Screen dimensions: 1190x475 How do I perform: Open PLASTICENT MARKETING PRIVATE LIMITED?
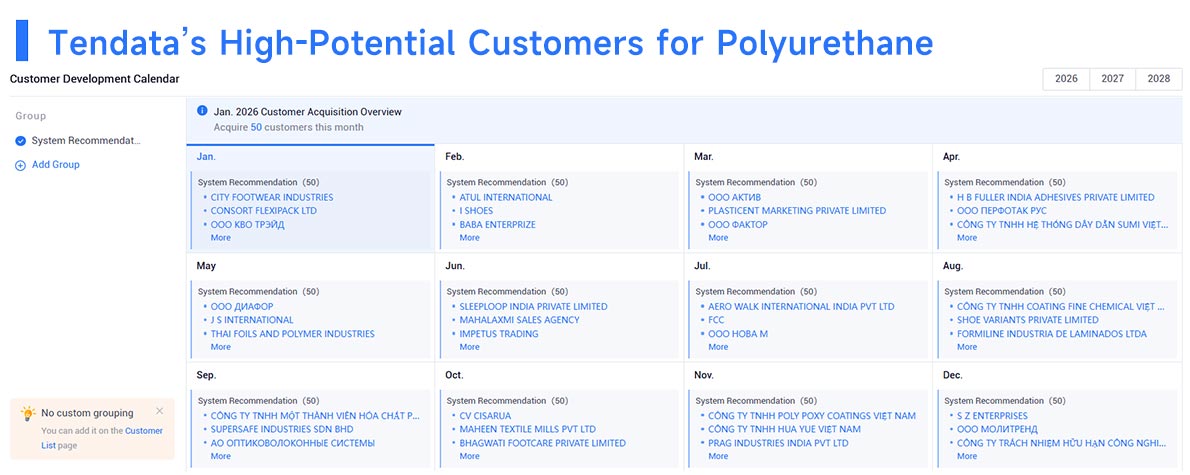point(797,211)
